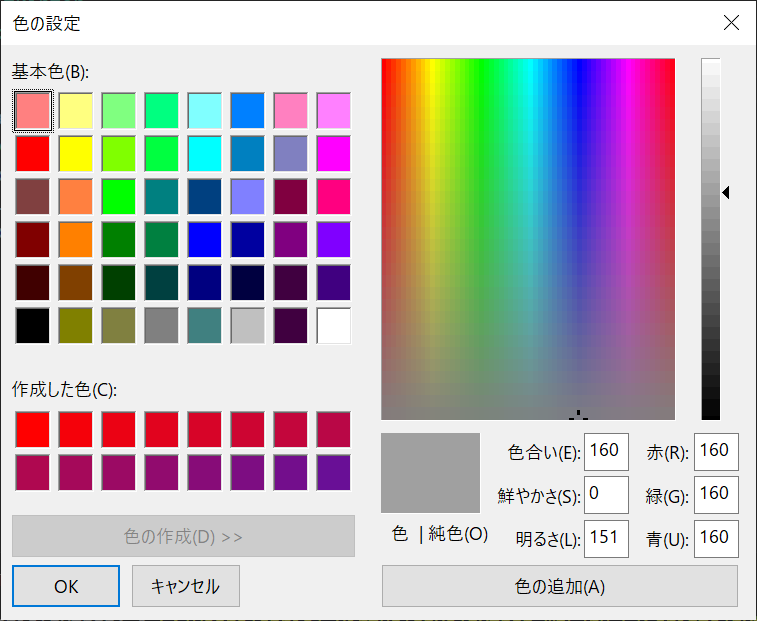Image resolution: width=757 pixels, height=621 pixels.
Task: Select the white basic color swatch
Action: click(x=334, y=326)
